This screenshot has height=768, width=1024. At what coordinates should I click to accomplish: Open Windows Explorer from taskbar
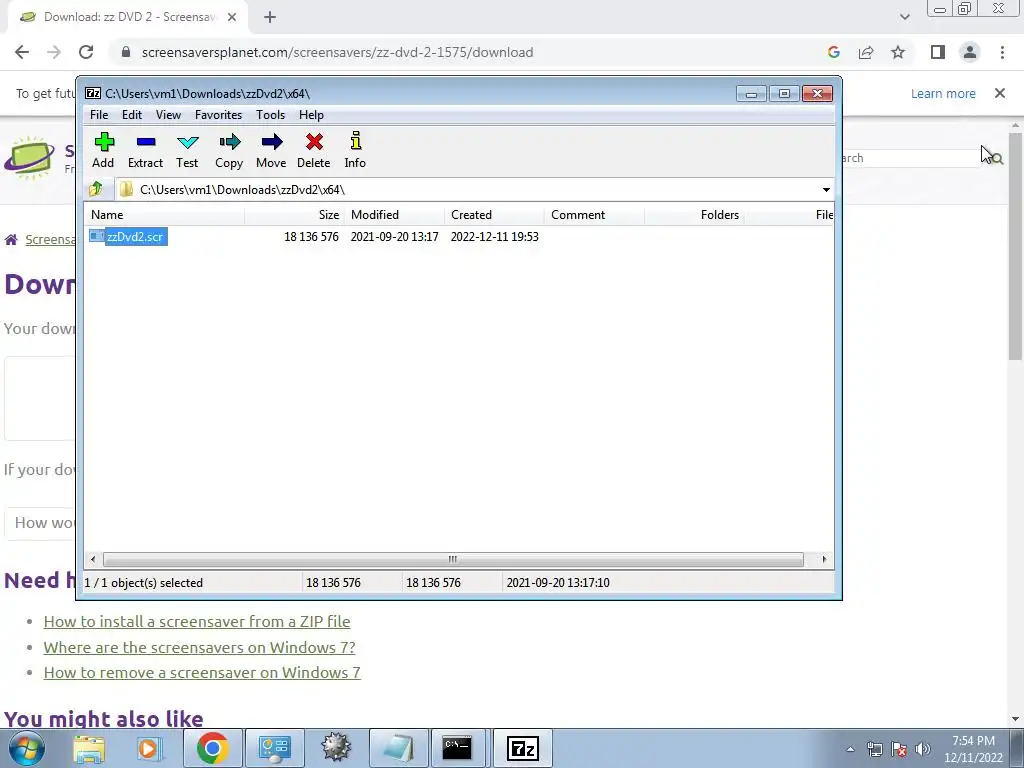(89, 748)
